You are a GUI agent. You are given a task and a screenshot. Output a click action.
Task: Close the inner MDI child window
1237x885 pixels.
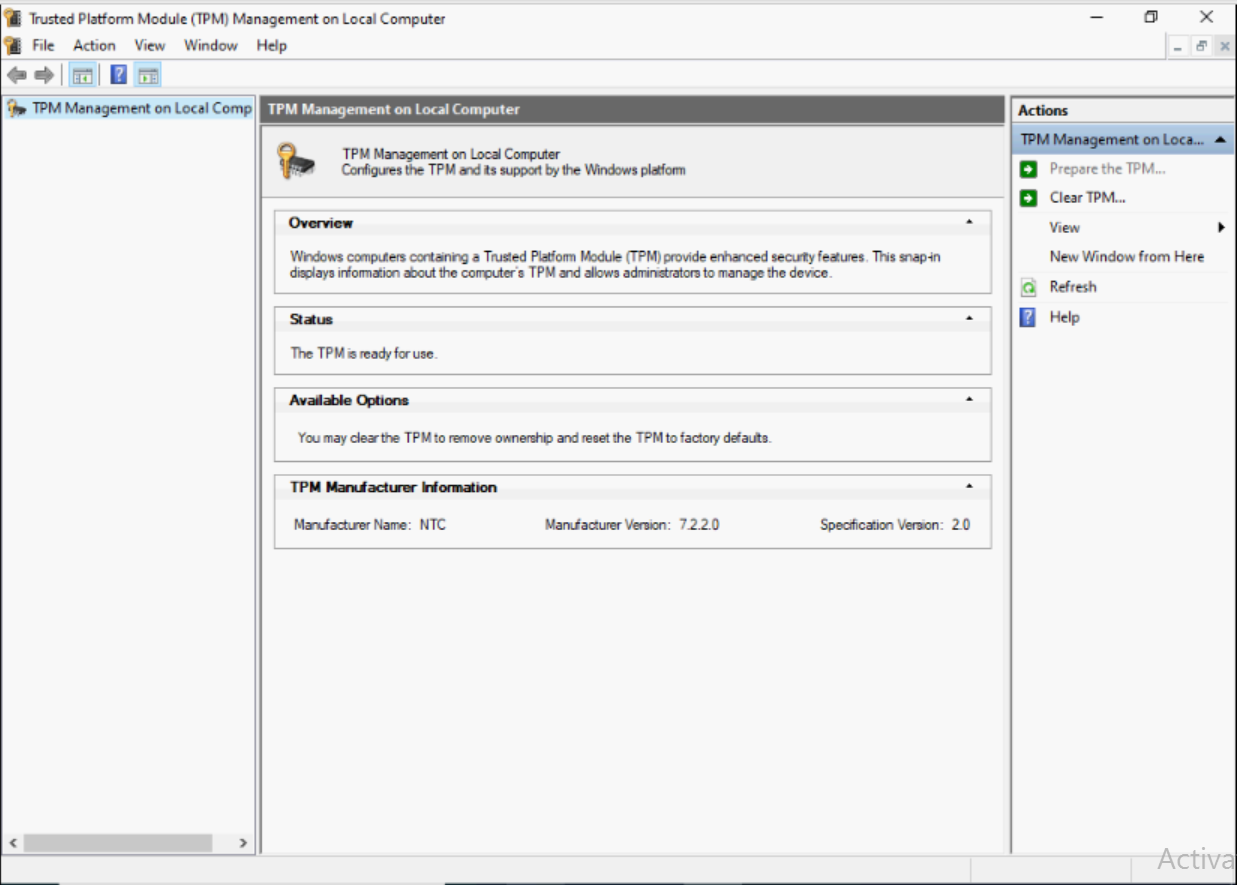point(1223,46)
